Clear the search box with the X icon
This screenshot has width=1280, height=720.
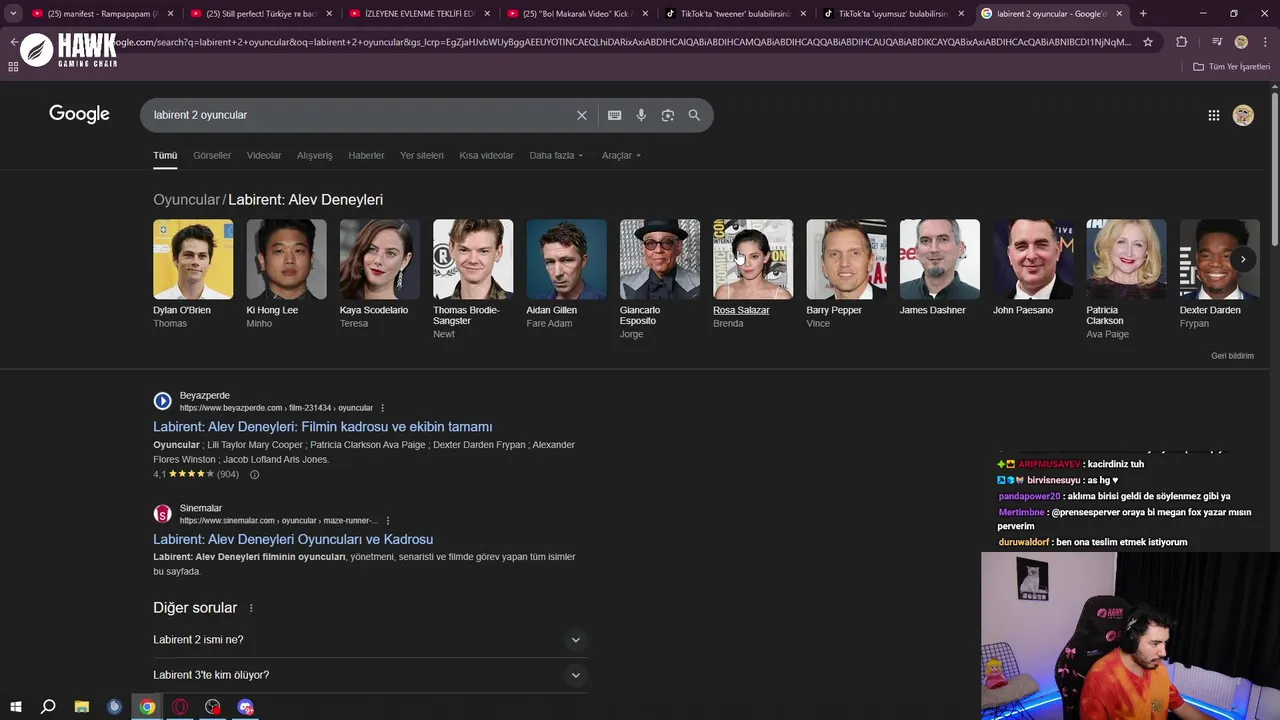[582, 115]
